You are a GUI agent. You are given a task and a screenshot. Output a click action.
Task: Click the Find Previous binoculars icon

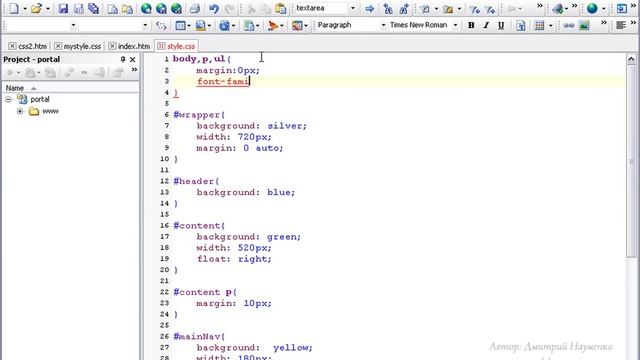(388, 8)
